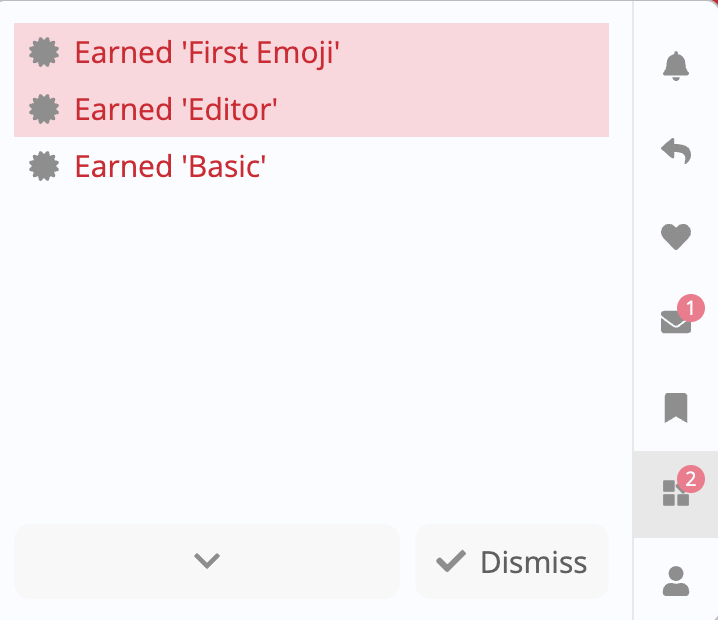This screenshot has height=620, width=718.
Task: Click the highlighted unread notifications area
Action: 311,80
